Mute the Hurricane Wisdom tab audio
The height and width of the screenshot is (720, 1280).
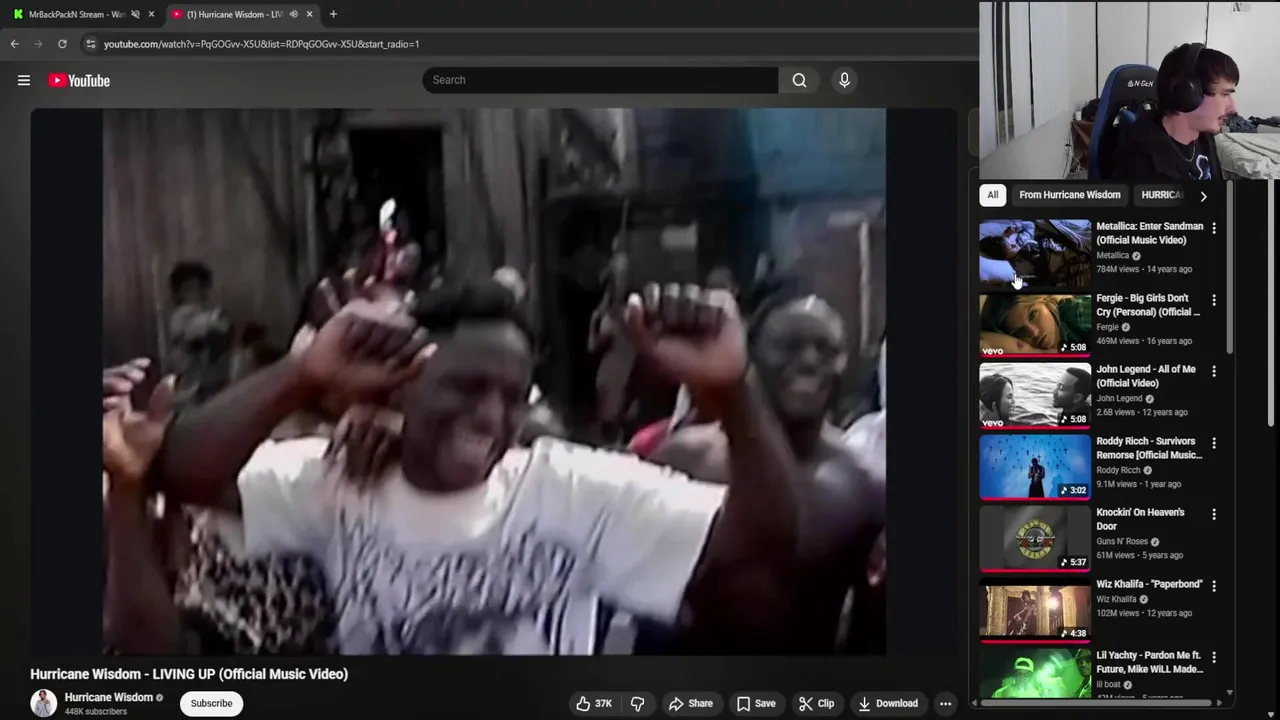[x=293, y=14]
